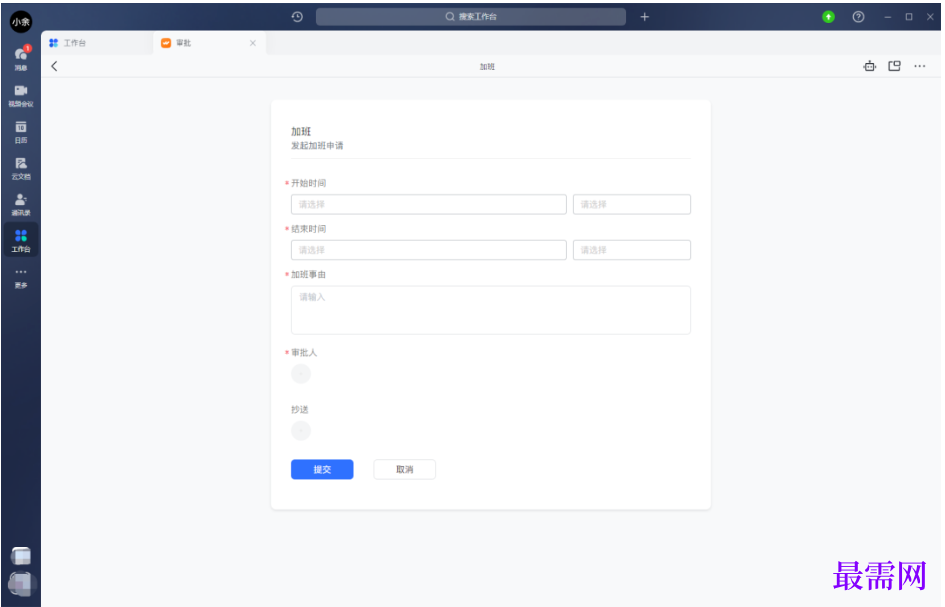
Task: Open the help question-mark icon
Action: click(x=858, y=17)
